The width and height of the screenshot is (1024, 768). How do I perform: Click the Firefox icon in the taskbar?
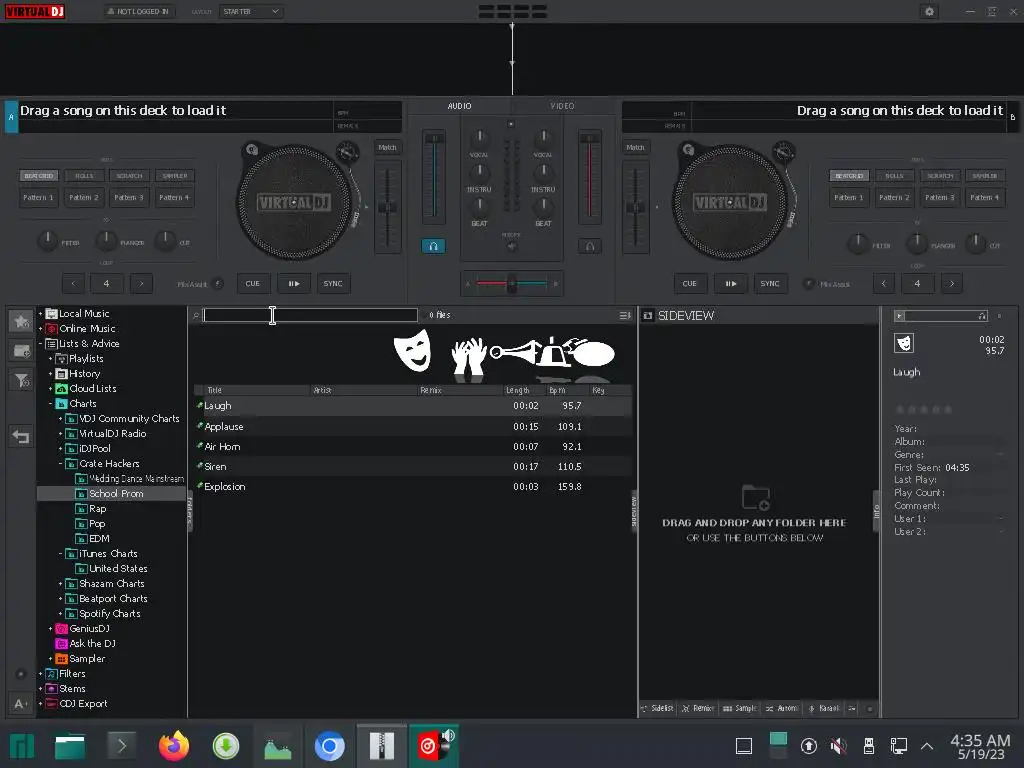(174, 746)
